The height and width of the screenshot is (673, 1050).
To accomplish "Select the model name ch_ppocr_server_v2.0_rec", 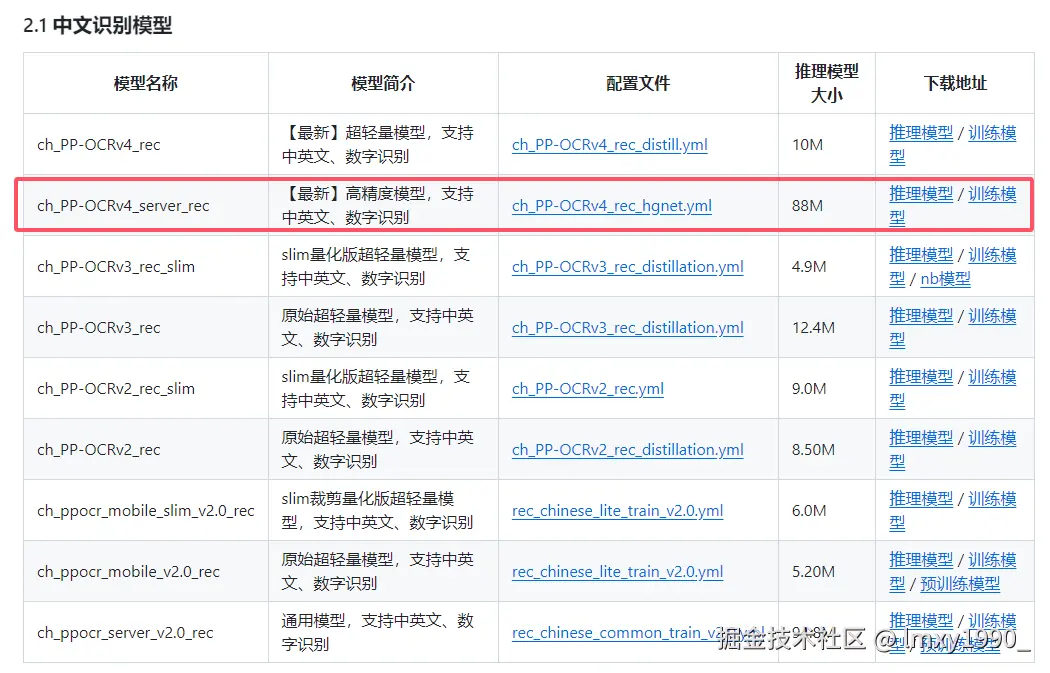I will pyautogui.click(x=125, y=632).
